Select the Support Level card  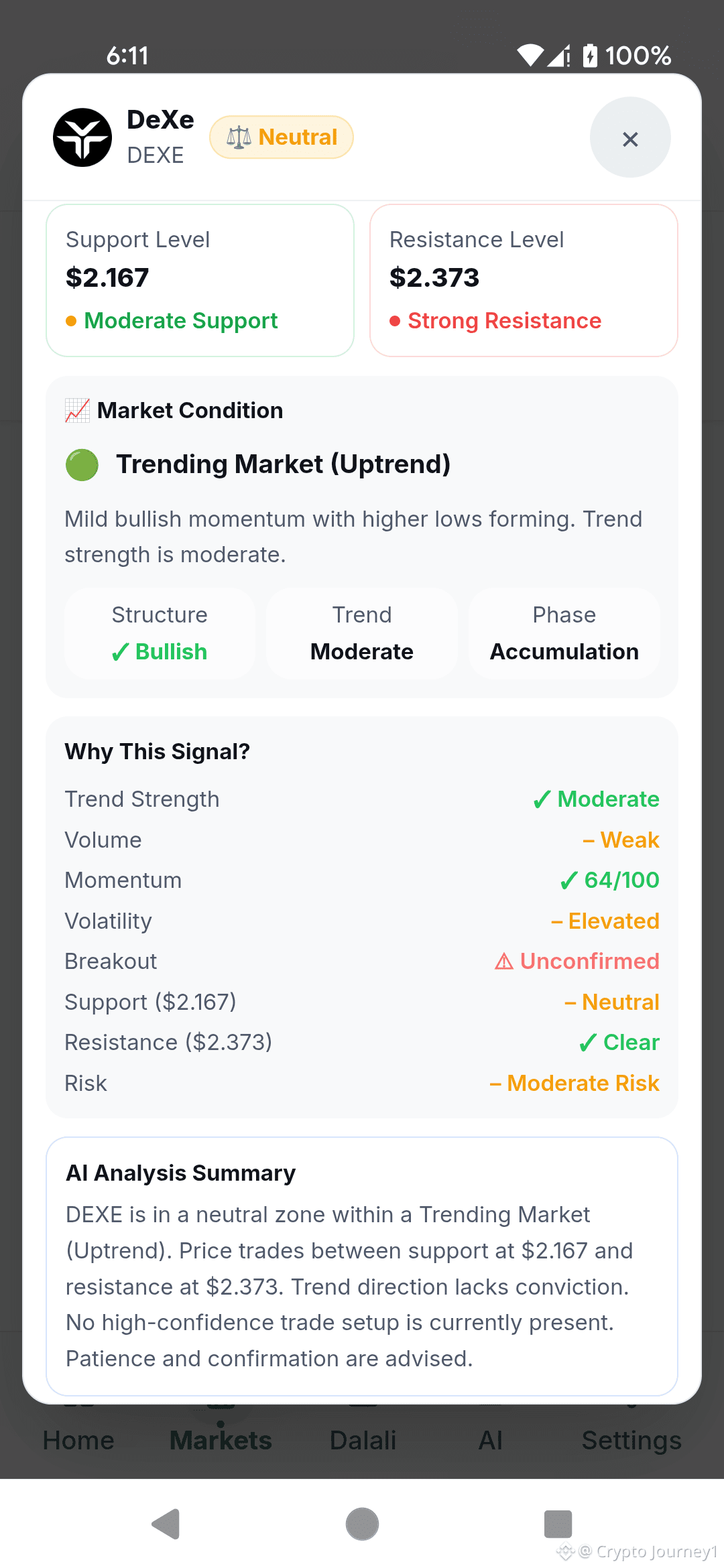[200, 280]
